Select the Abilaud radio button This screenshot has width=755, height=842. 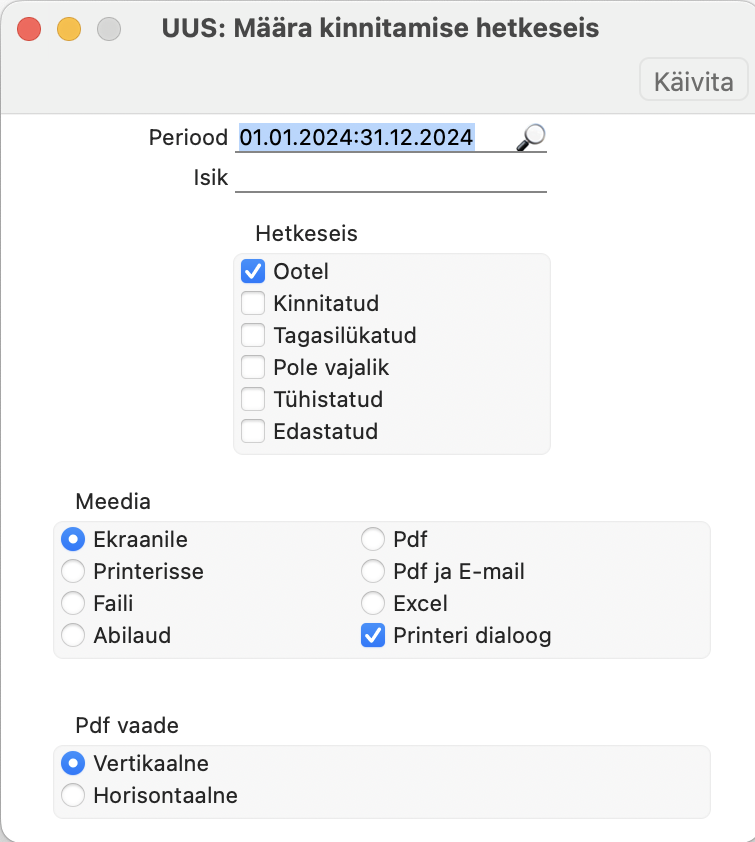click(x=73, y=635)
